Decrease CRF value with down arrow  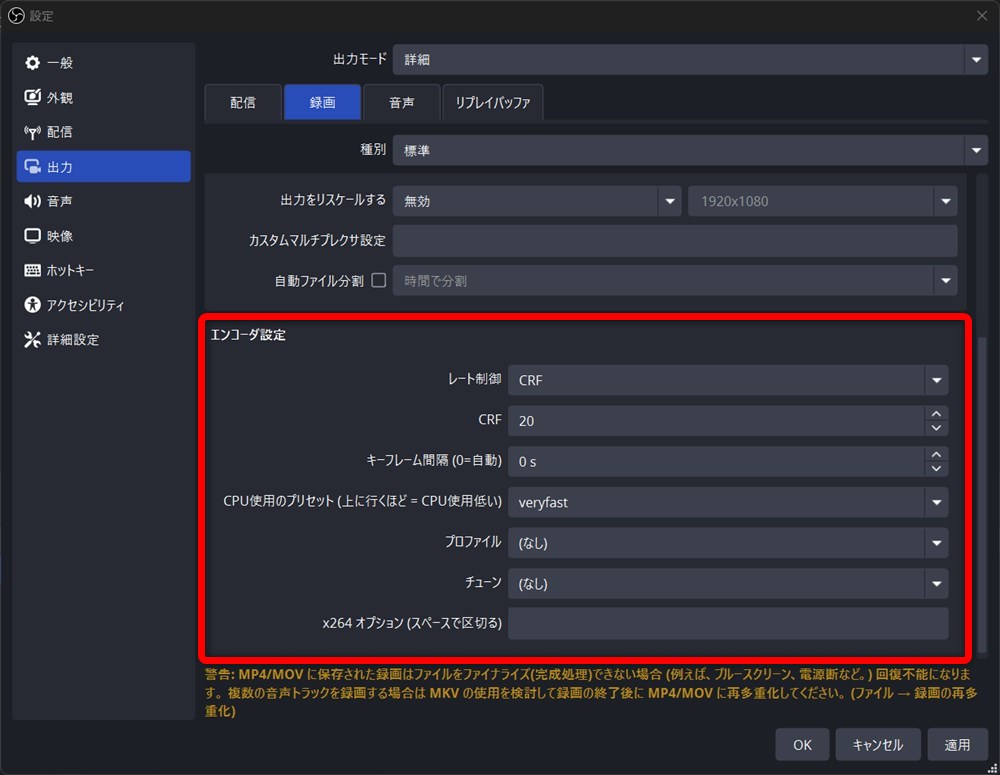(936, 428)
